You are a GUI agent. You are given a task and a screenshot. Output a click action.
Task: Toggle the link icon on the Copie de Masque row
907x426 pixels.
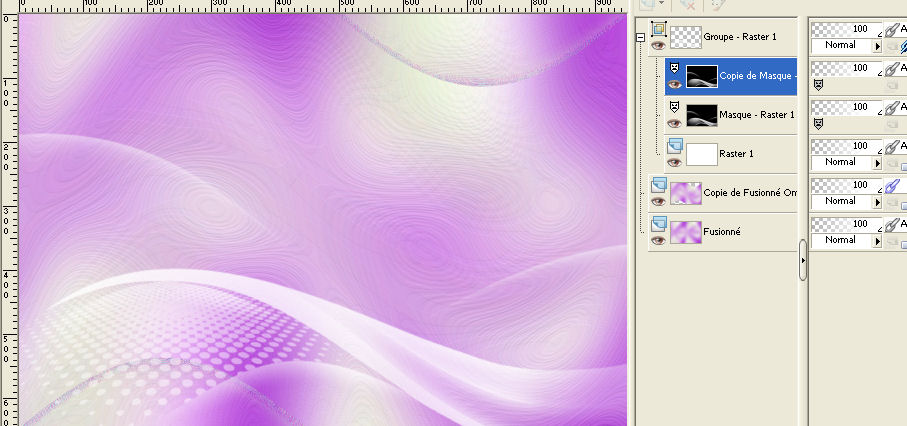[891, 68]
